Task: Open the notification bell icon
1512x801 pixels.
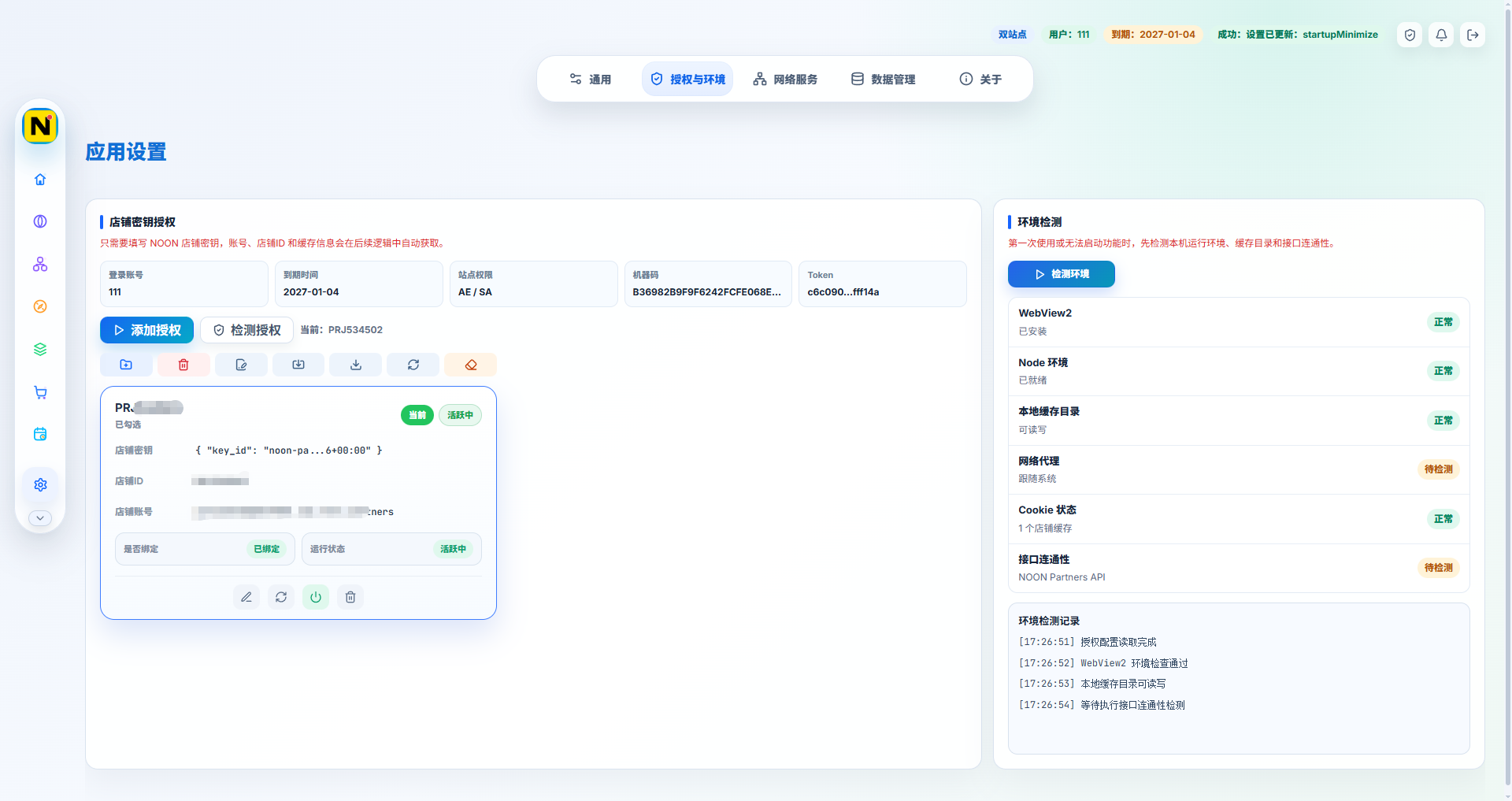Action: coord(1441,35)
